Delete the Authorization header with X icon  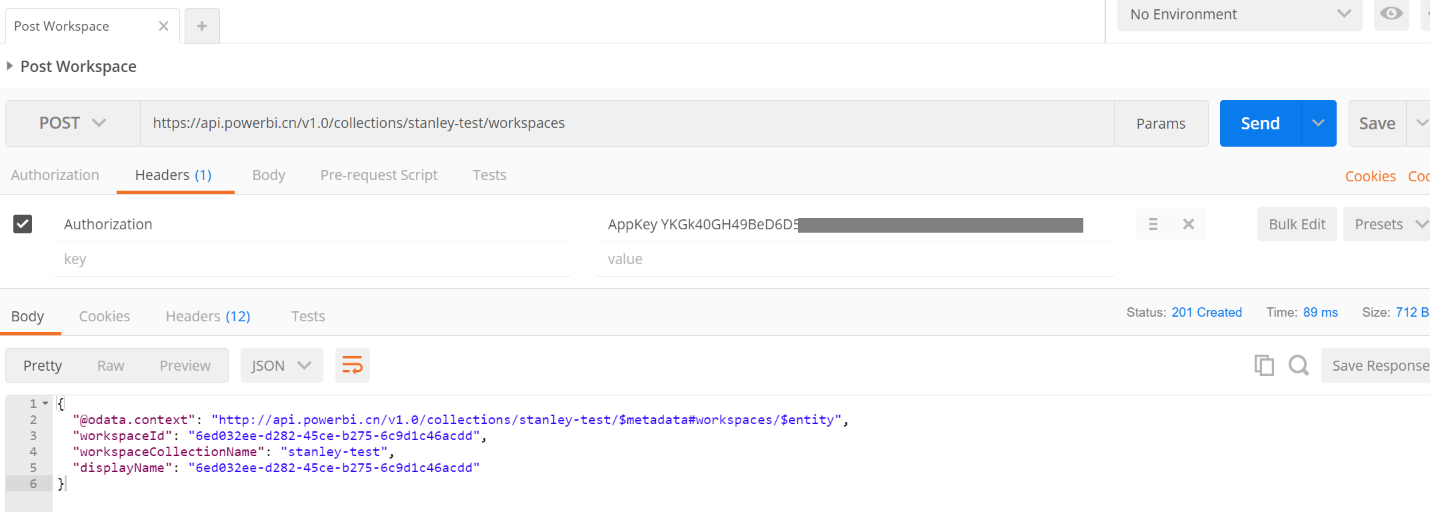pos(1188,224)
